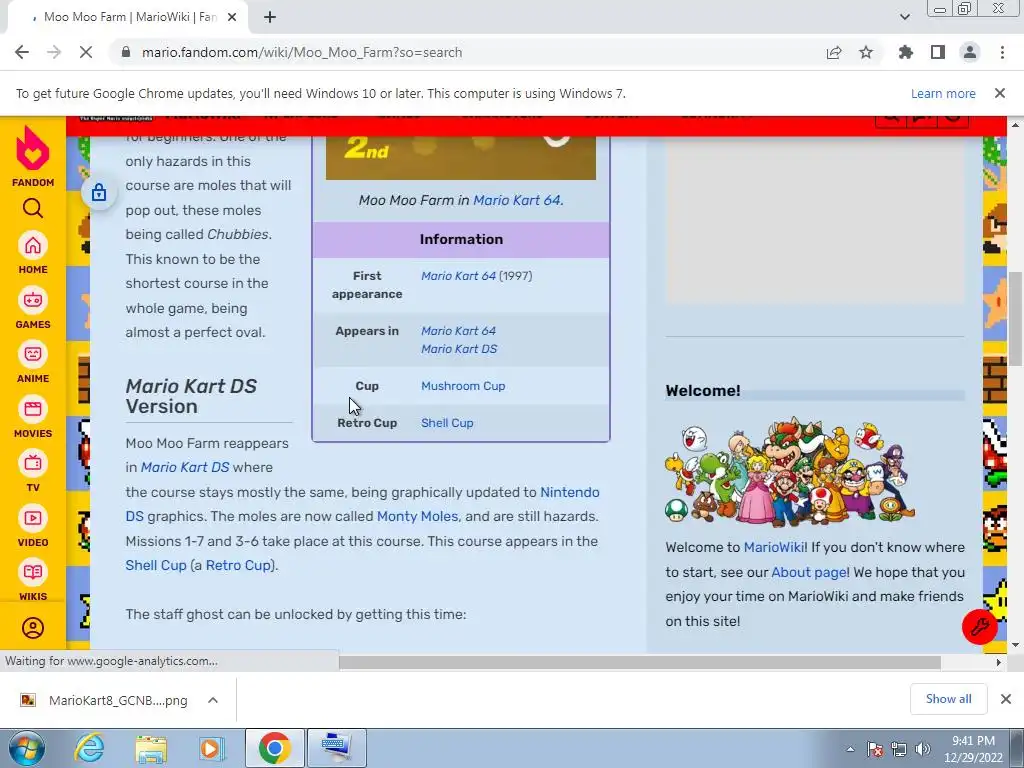
Task: Click the red wrench tools button
Action: point(979,627)
